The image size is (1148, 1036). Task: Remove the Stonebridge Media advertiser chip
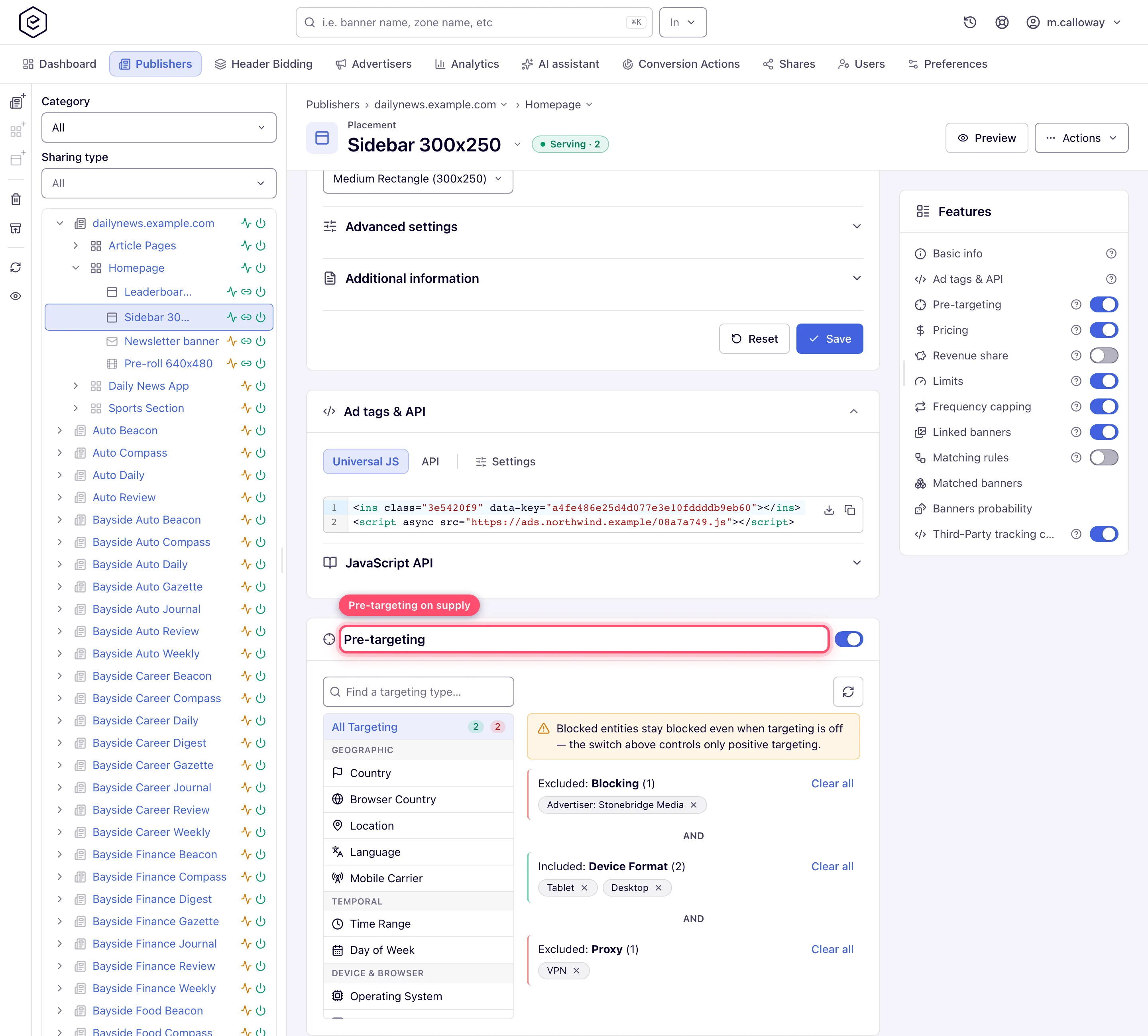pyautogui.click(x=694, y=805)
